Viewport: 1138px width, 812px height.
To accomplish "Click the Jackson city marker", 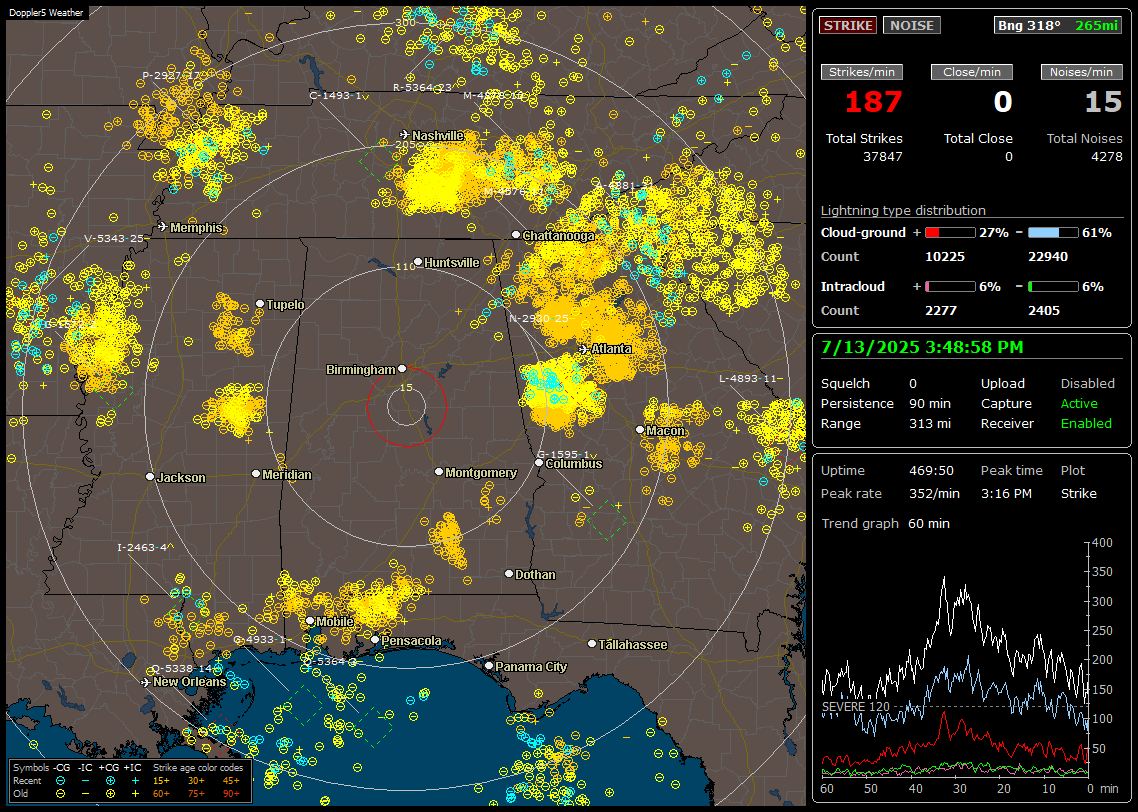I will (150, 477).
